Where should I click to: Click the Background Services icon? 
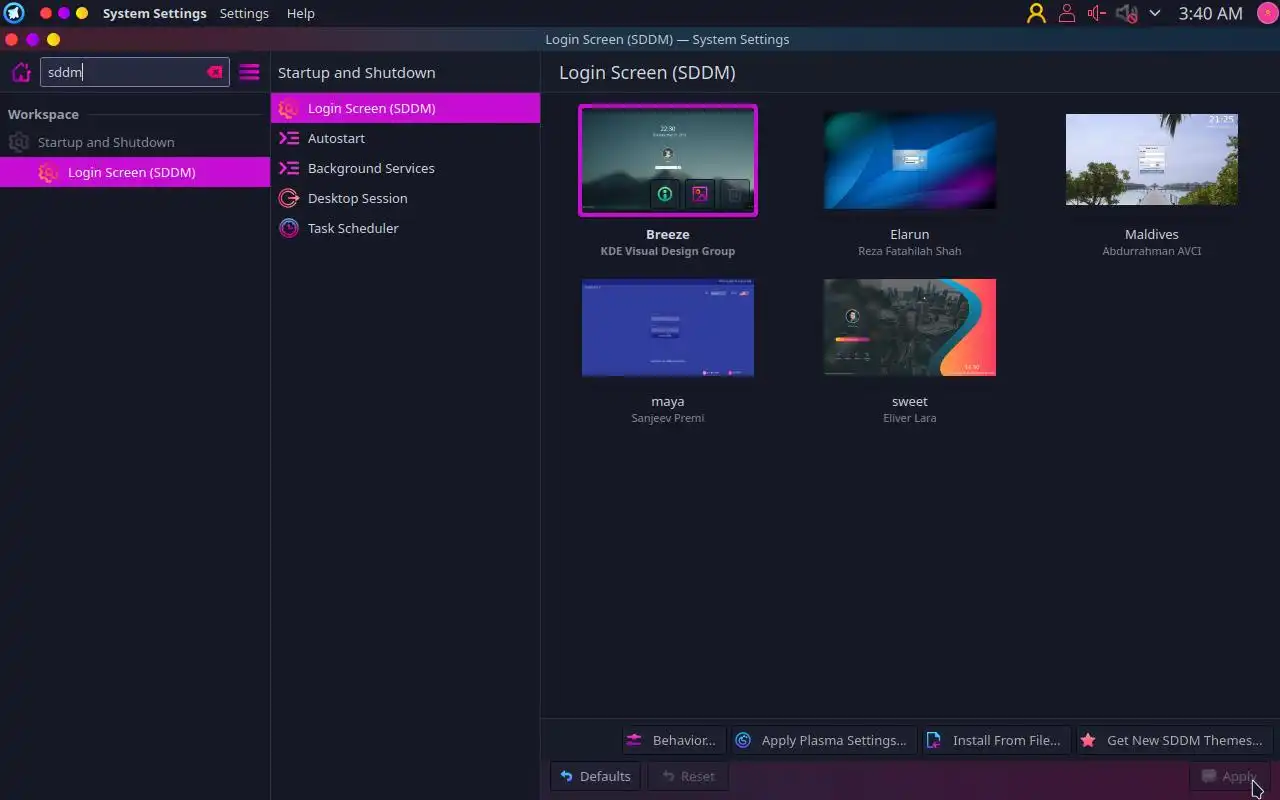(x=289, y=168)
